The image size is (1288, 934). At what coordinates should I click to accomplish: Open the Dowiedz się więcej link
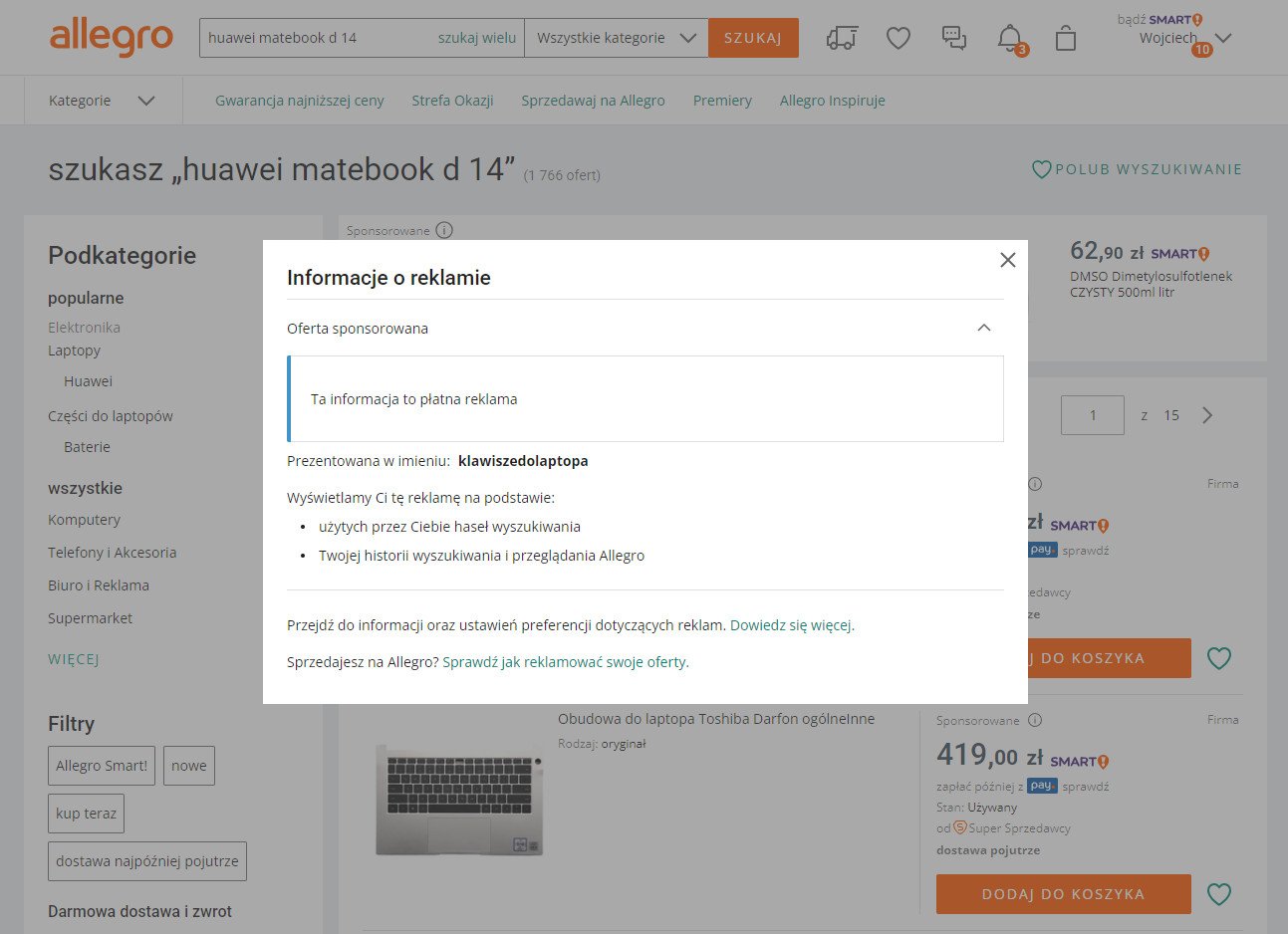[792, 625]
